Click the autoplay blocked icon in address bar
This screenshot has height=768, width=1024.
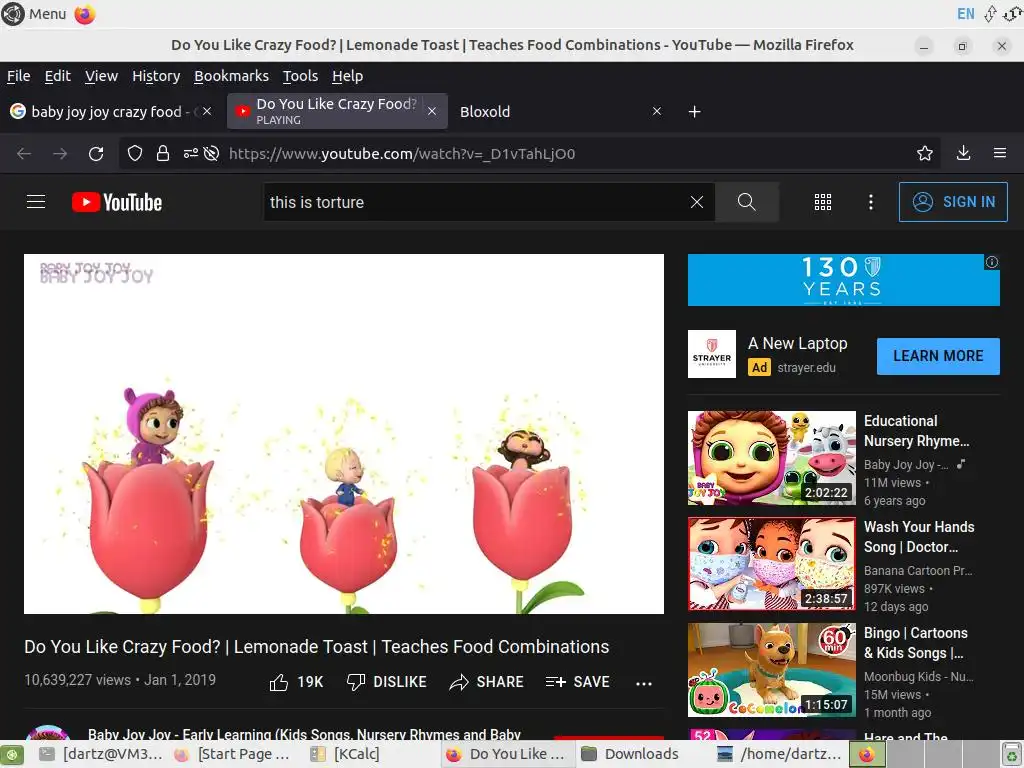pyautogui.click(x=211, y=153)
